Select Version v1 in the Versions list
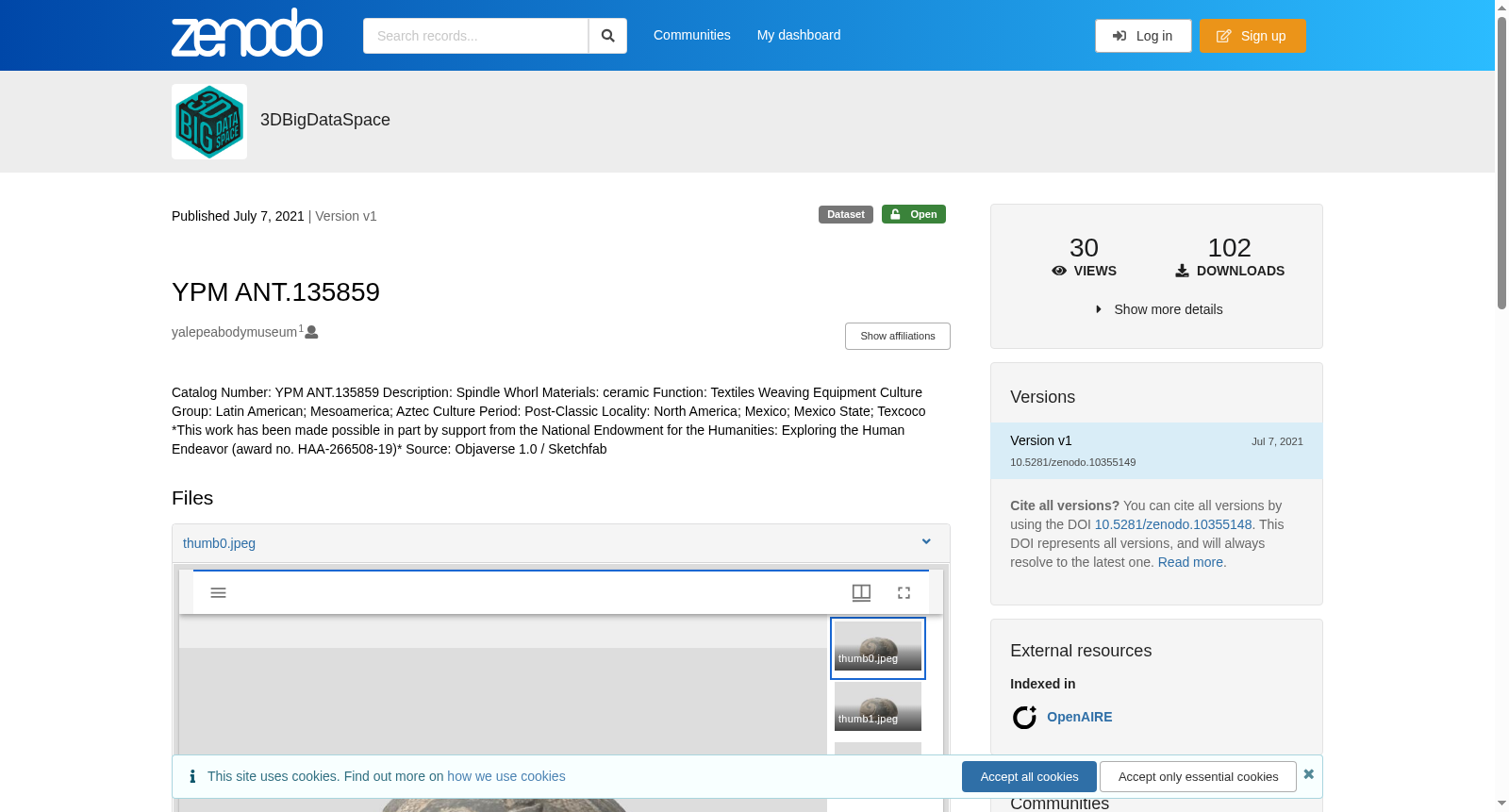Screen dimensions: 1509x812 (1156, 451)
